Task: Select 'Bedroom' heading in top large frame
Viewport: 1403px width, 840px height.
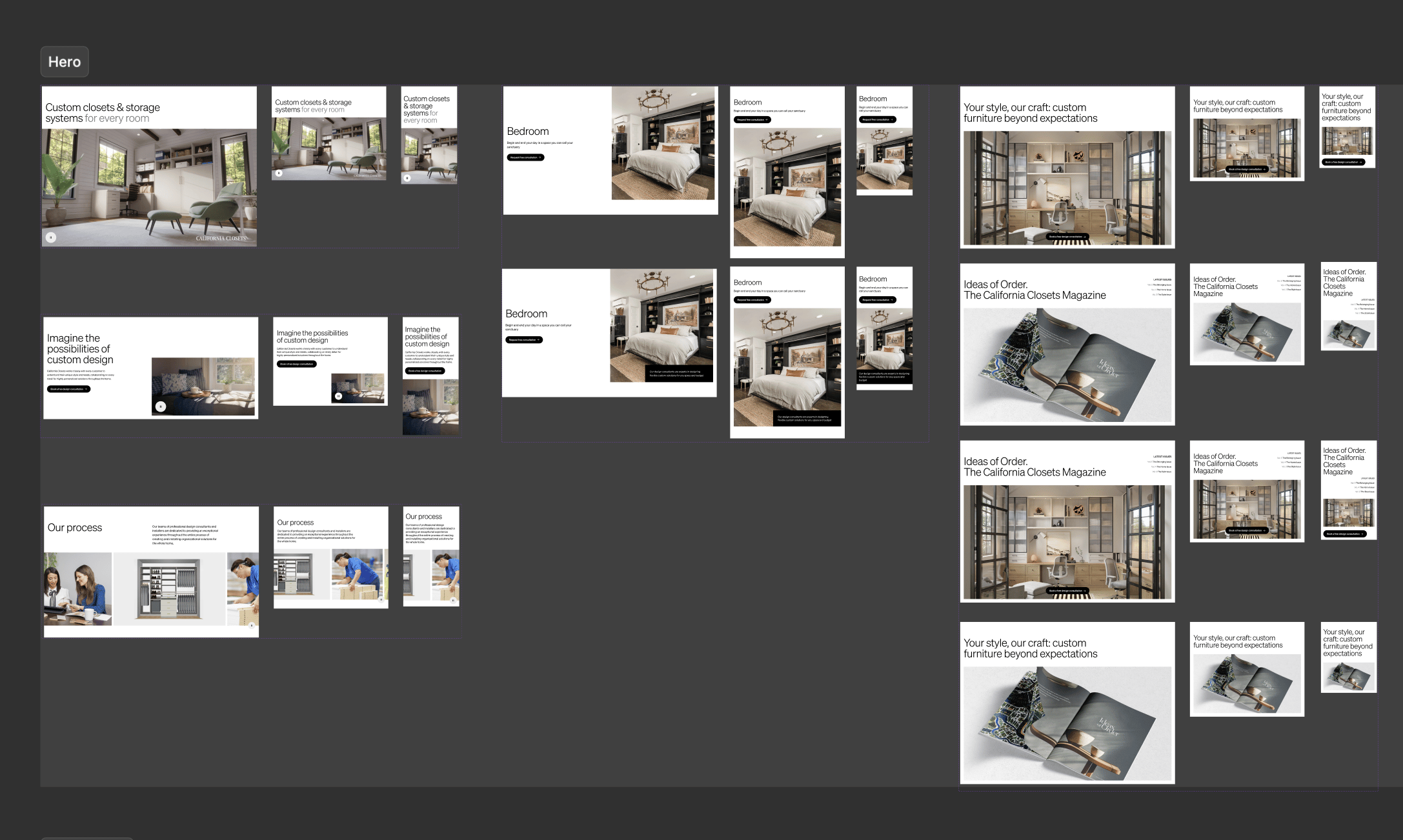Action: 528,132
